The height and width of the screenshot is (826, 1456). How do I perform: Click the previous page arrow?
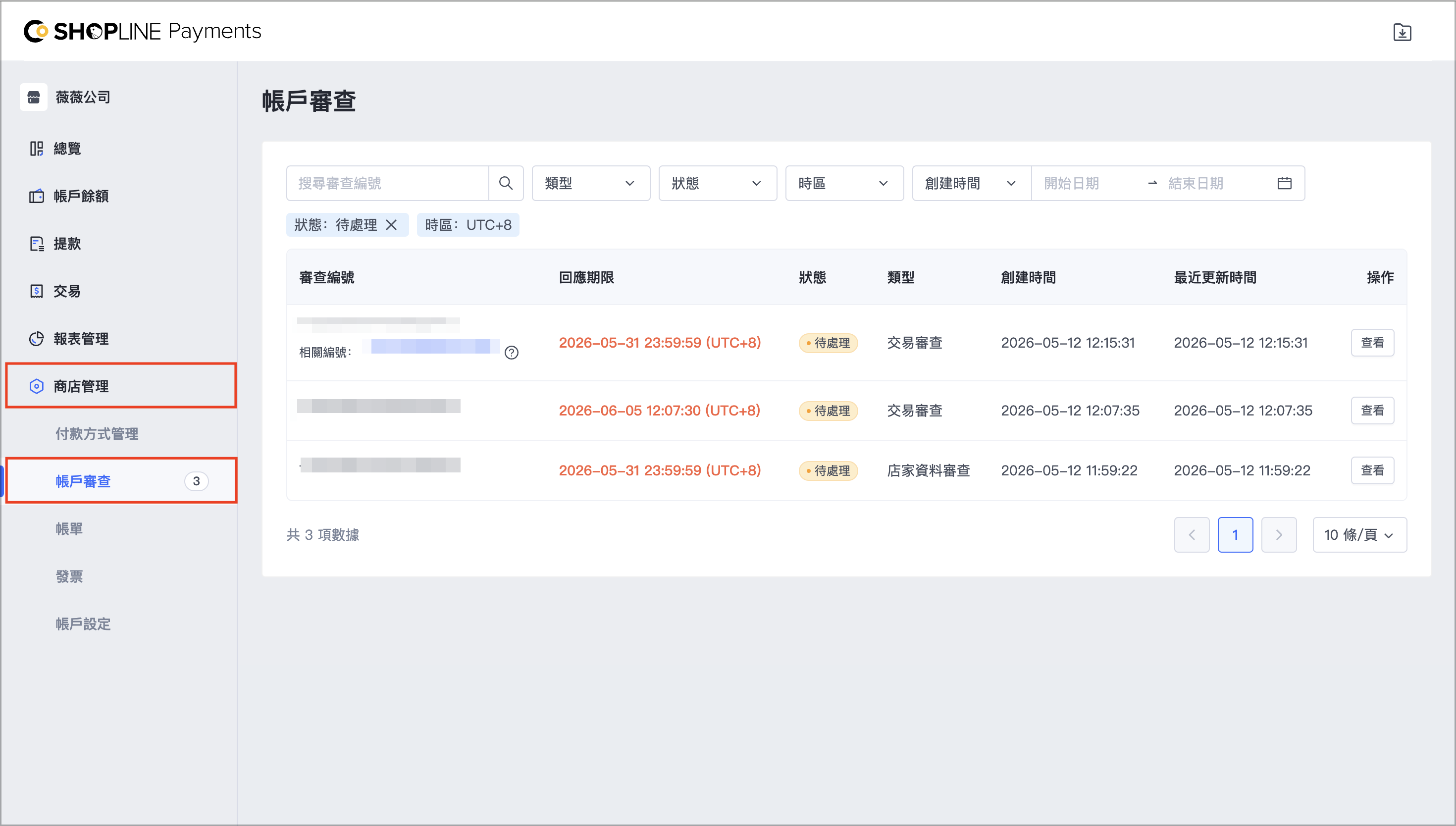tap(1191, 535)
